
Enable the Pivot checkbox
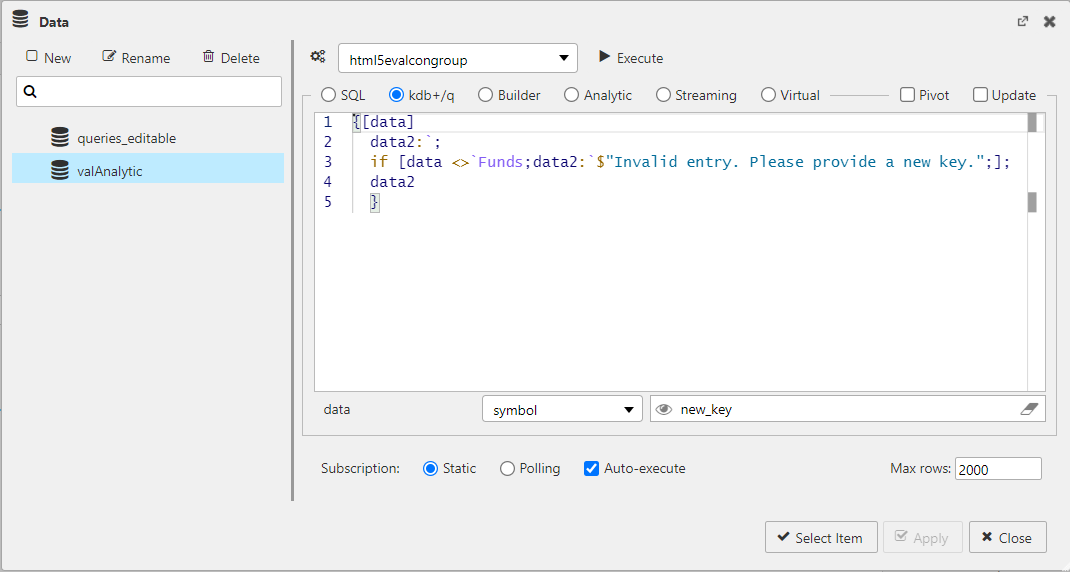click(907, 95)
